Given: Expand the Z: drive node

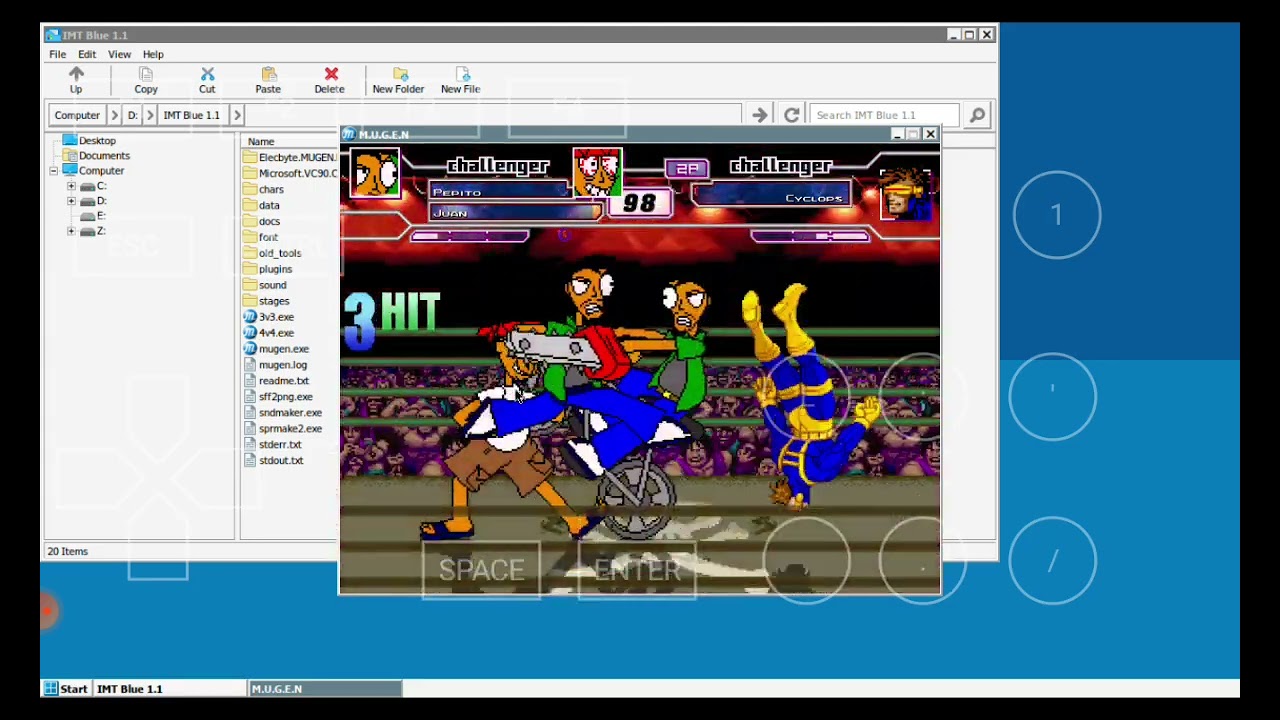Looking at the screenshot, I should tap(71, 231).
